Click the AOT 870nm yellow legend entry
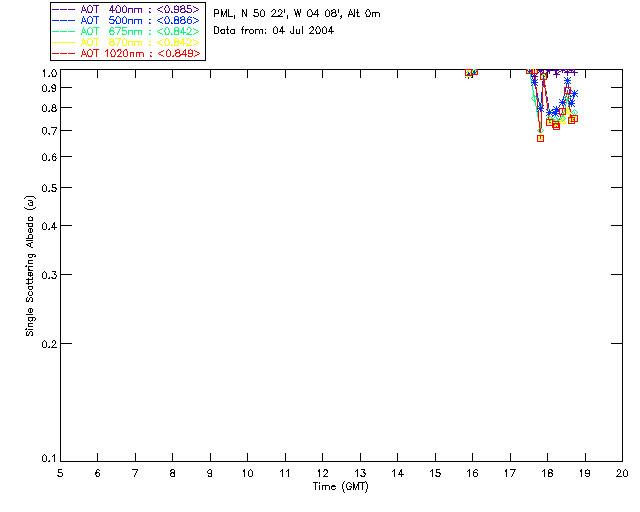The height and width of the screenshot is (512, 640). click(126, 42)
